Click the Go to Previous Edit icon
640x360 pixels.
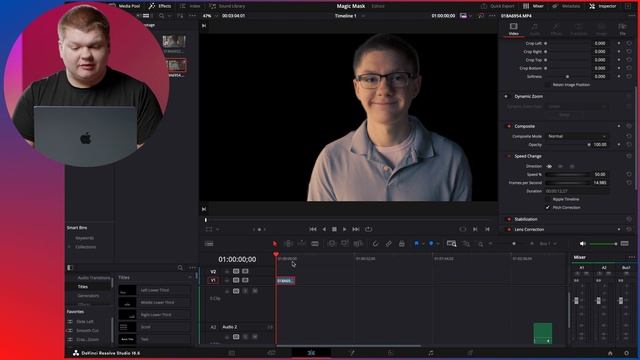coord(487,229)
